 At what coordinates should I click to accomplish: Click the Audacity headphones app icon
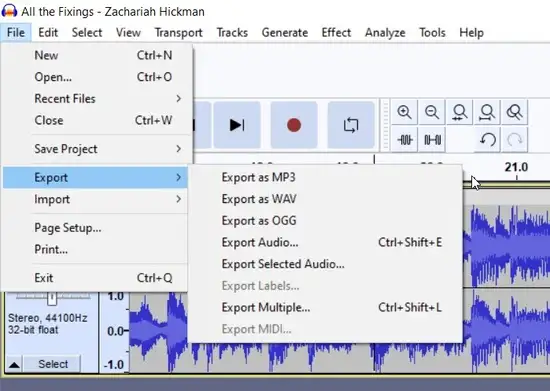pos(9,11)
